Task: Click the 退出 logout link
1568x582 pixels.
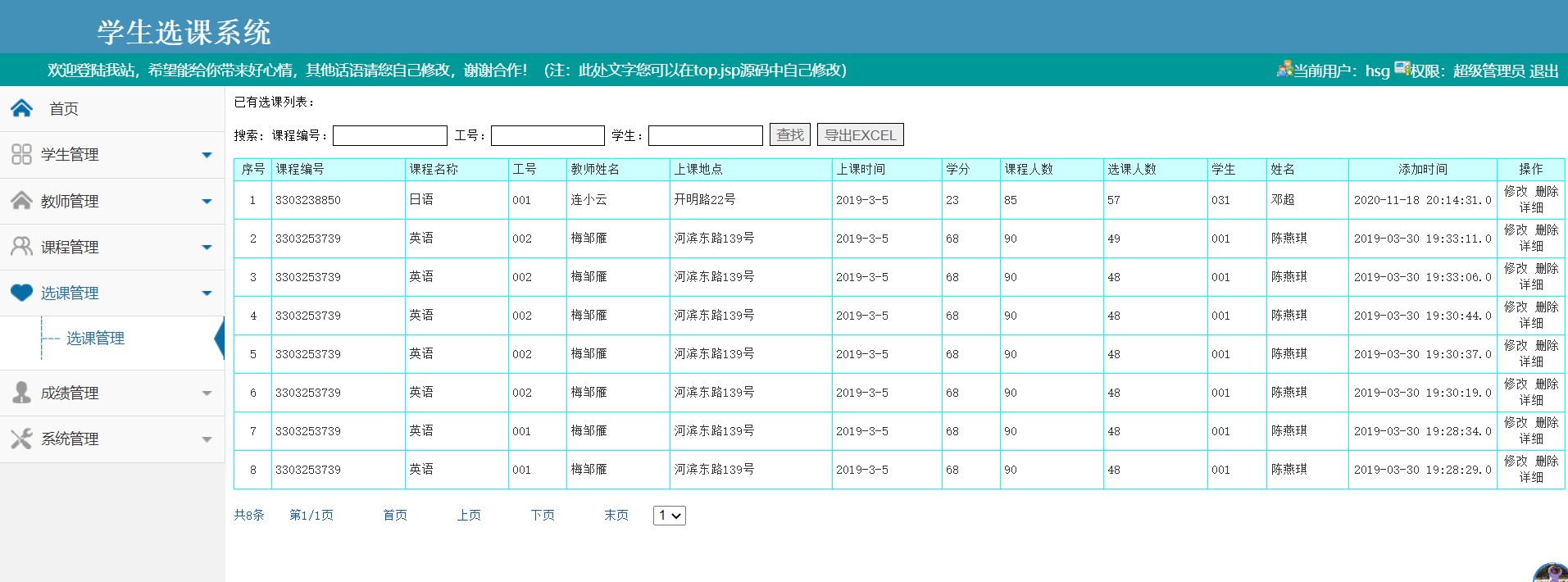Action: (x=1544, y=70)
